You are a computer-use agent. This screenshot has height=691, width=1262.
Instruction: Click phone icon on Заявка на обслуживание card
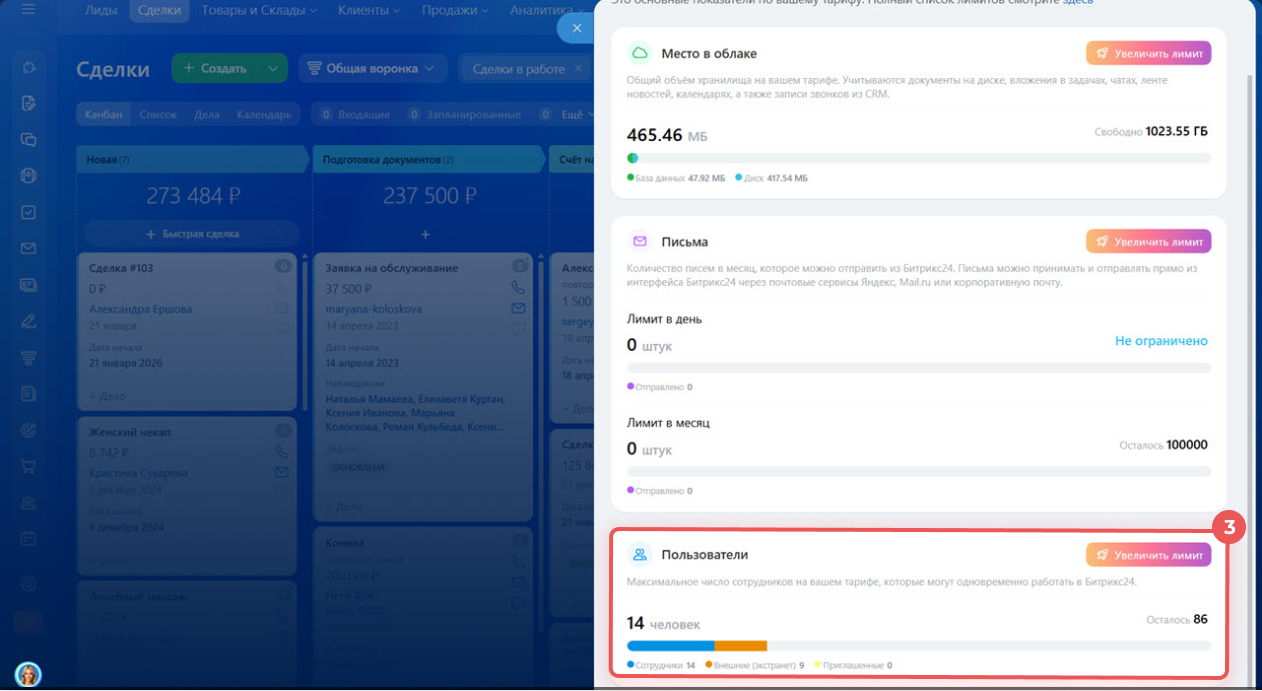coord(518,287)
